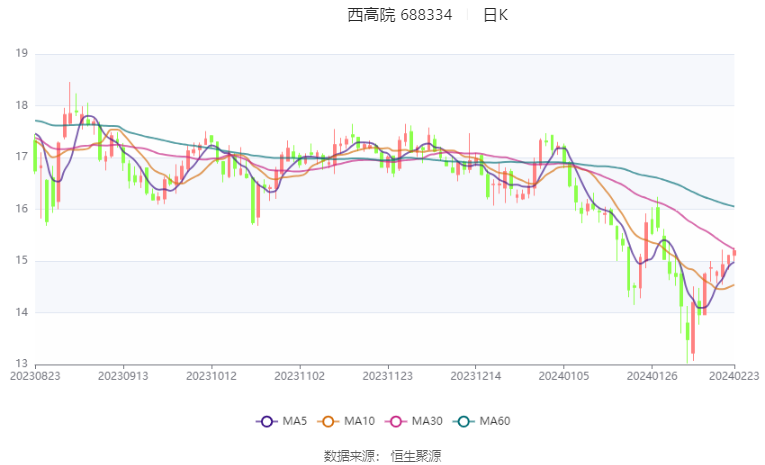Toggle the MA30 legend series
This screenshot has height=465, width=765.
pos(414,421)
